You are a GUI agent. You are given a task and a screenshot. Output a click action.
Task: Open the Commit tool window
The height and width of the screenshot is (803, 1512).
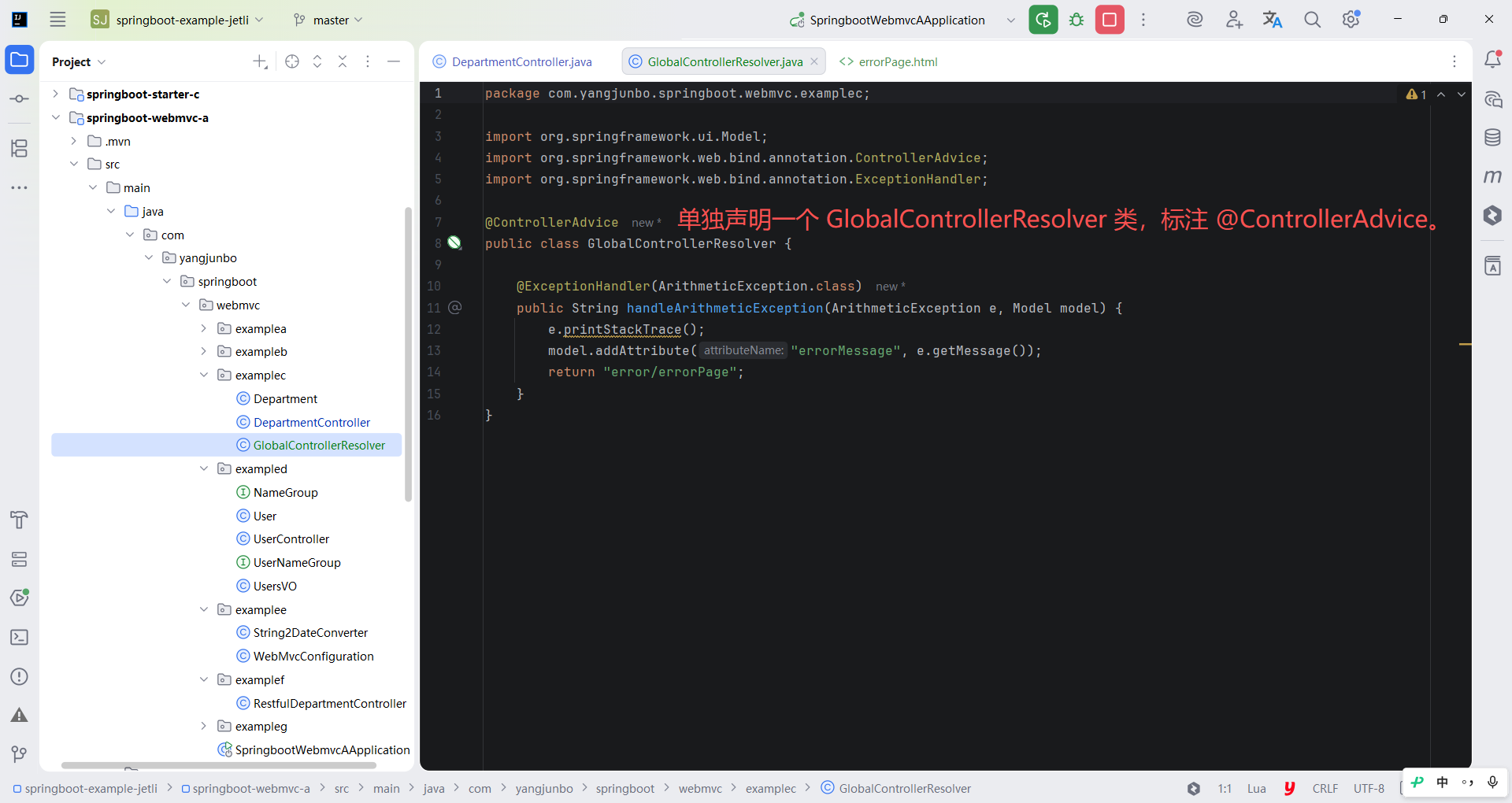point(20,99)
